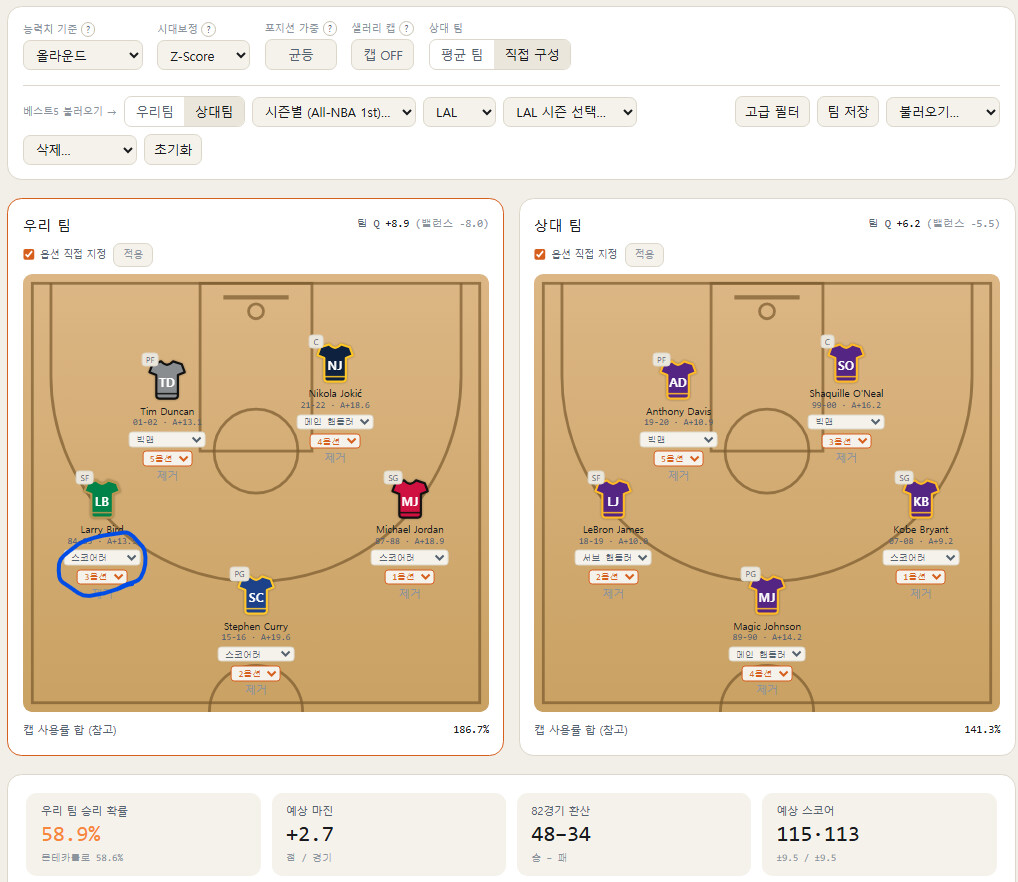Open the help icon beside 포지션 가중
Screen dimensions: 1018x882
330,29
